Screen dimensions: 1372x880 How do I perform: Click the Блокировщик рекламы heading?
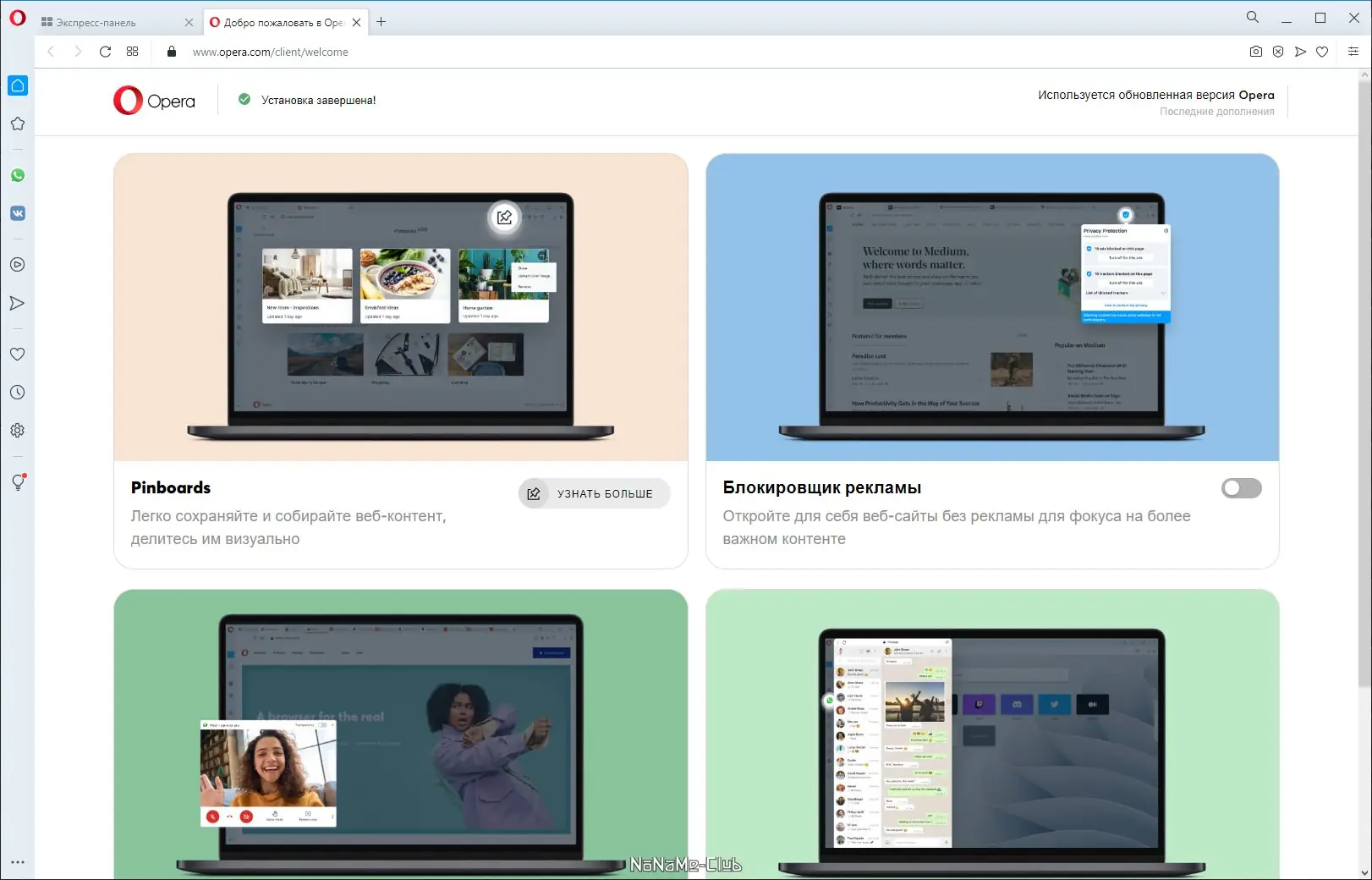click(x=822, y=487)
